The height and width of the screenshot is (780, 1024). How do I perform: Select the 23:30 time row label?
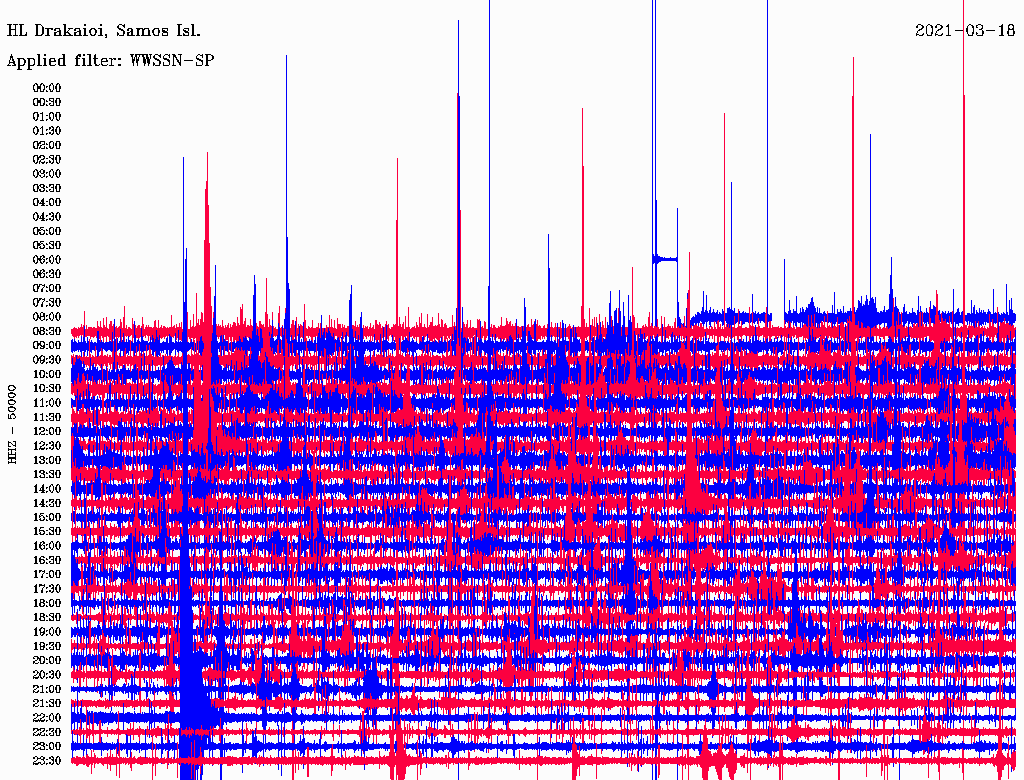click(x=47, y=761)
